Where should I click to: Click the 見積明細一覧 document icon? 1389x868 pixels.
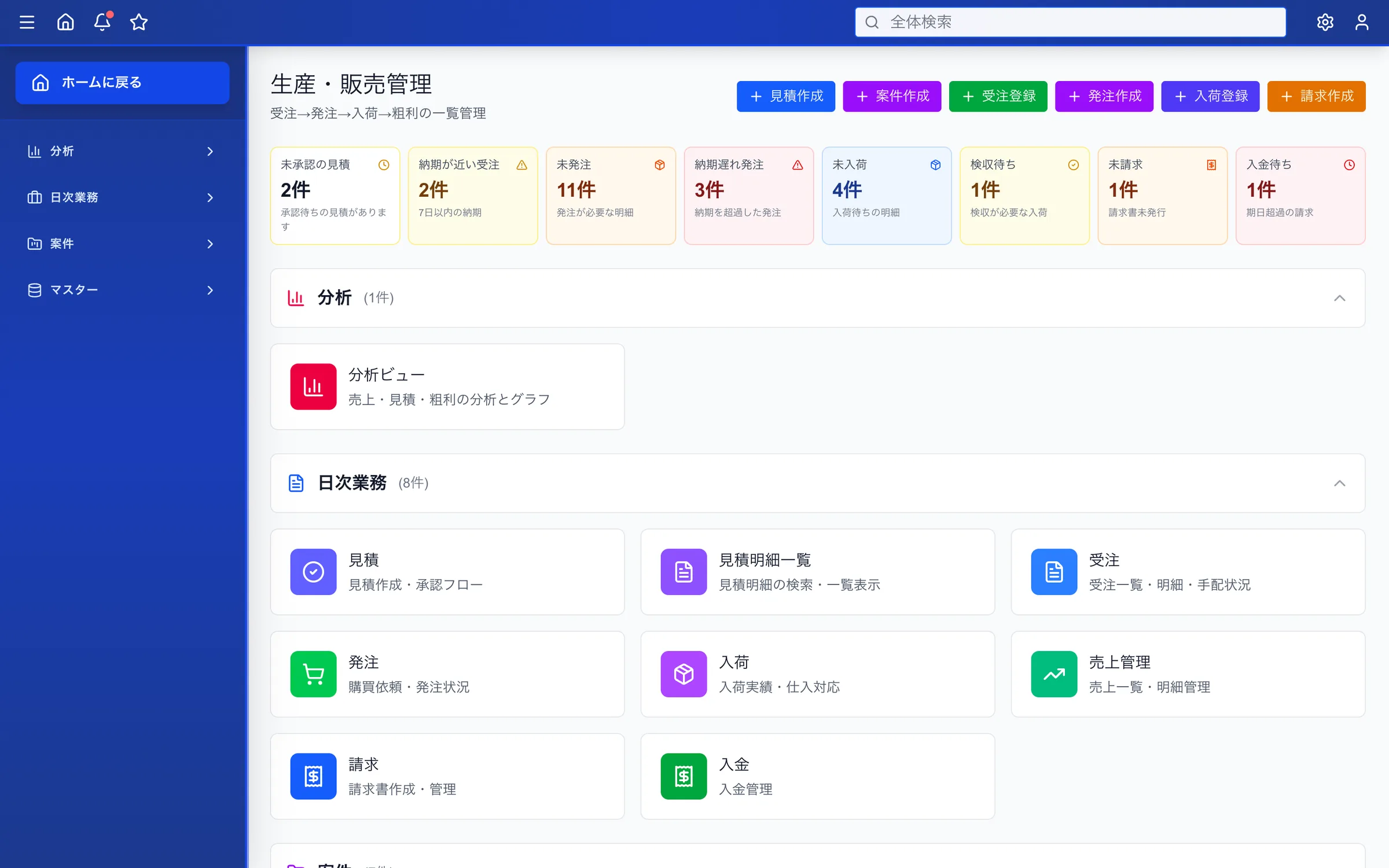pyautogui.click(x=684, y=572)
